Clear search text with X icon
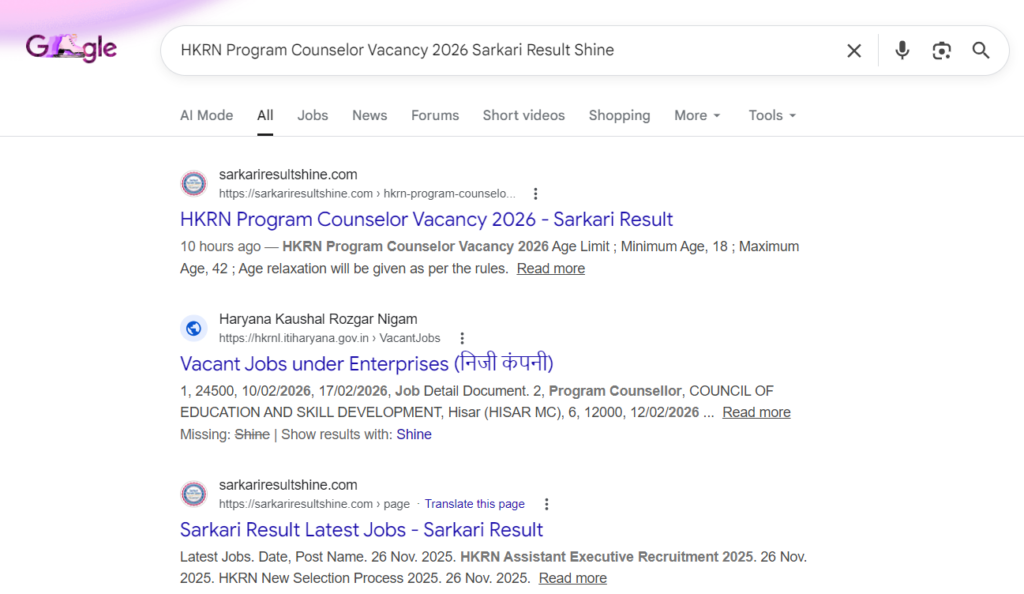Screen dimensions: 1024x594 (854, 50)
